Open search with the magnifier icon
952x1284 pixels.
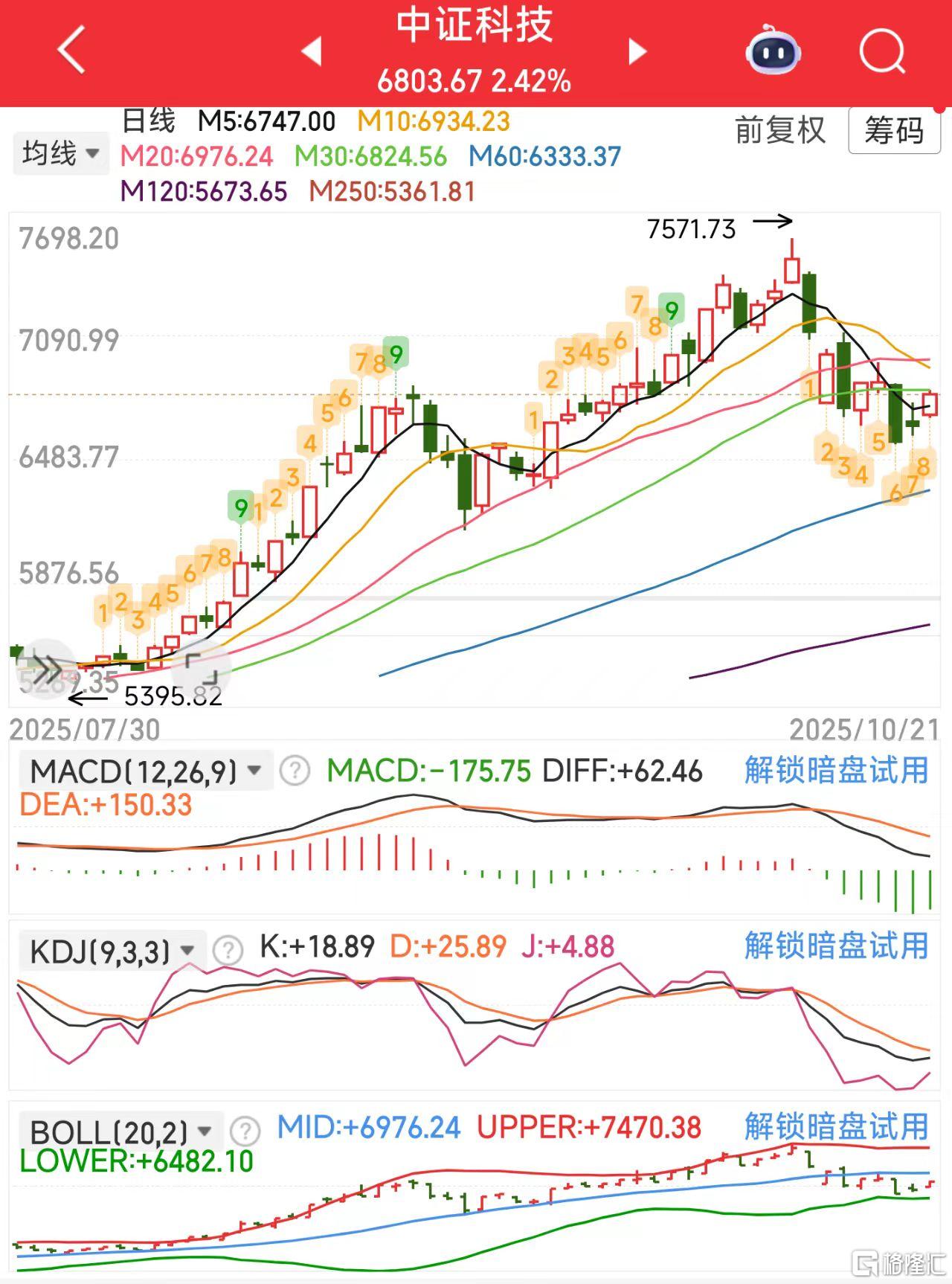[x=882, y=51]
